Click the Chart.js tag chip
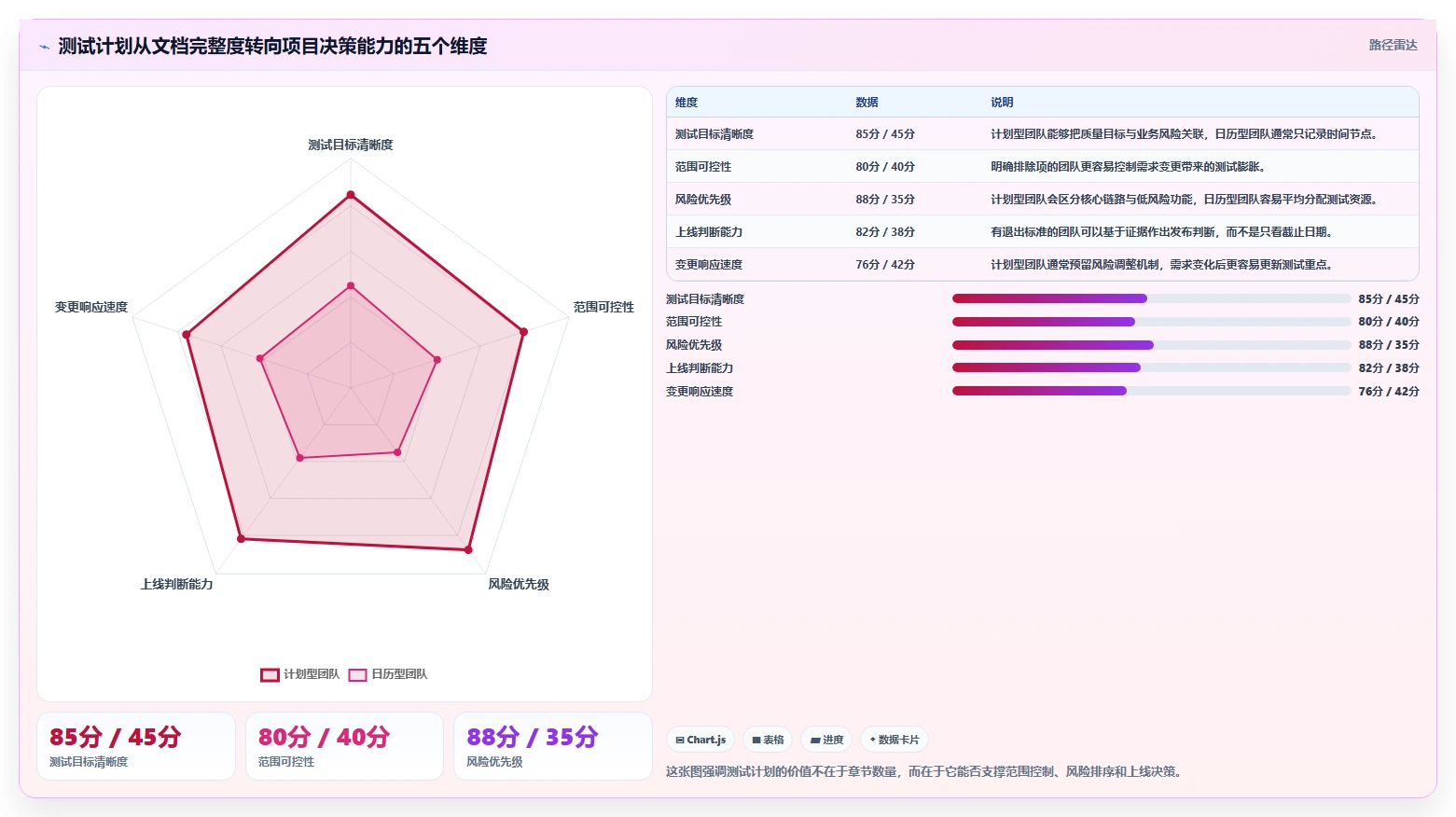The width and height of the screenshot is (1456, 817). [700, 740]
